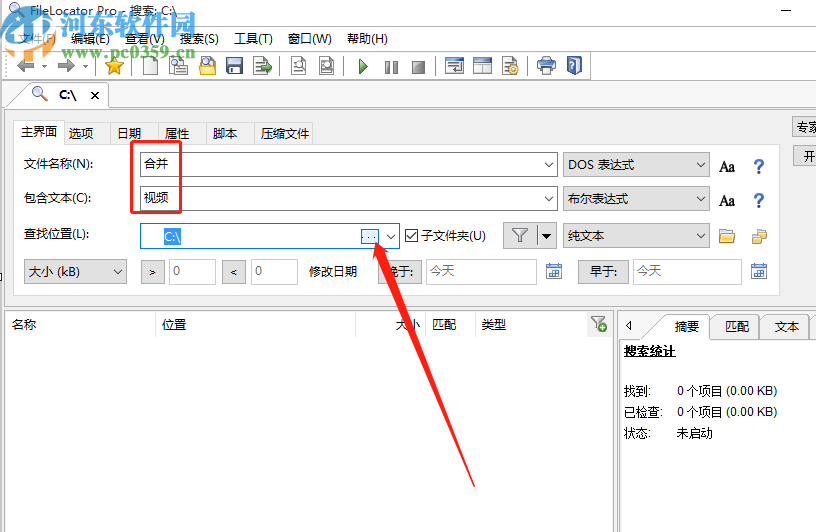Click the minimum size input field
This screenshot has width=816, height=532.
[x=192, y=272]
